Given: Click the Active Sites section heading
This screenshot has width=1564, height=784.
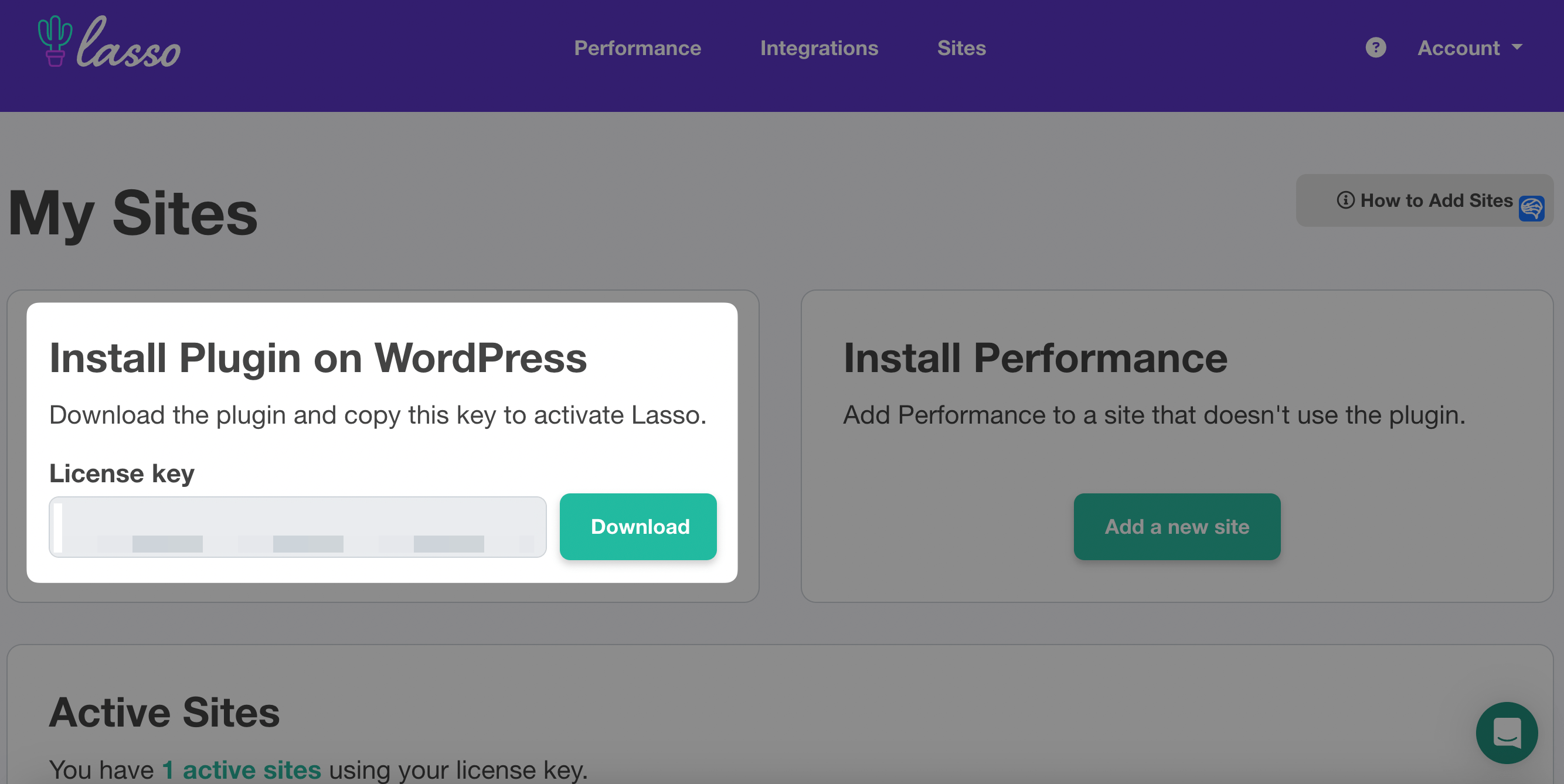Looking at the screenshot, I should point(165,712).
